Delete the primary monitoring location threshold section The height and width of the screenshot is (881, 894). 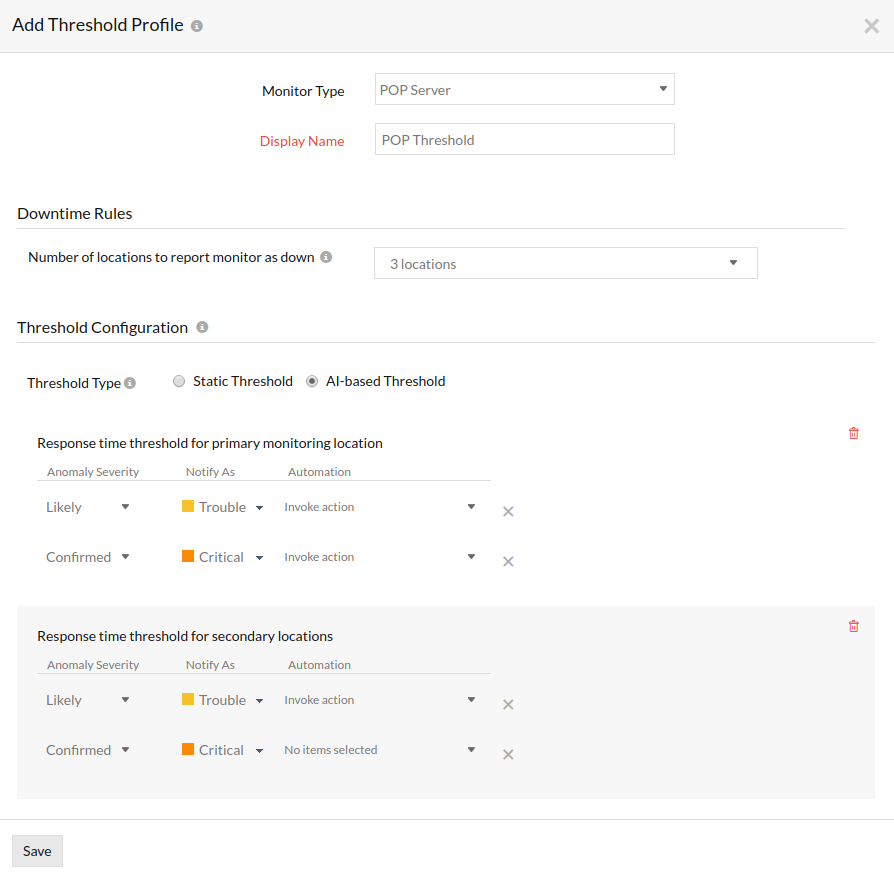853,433
